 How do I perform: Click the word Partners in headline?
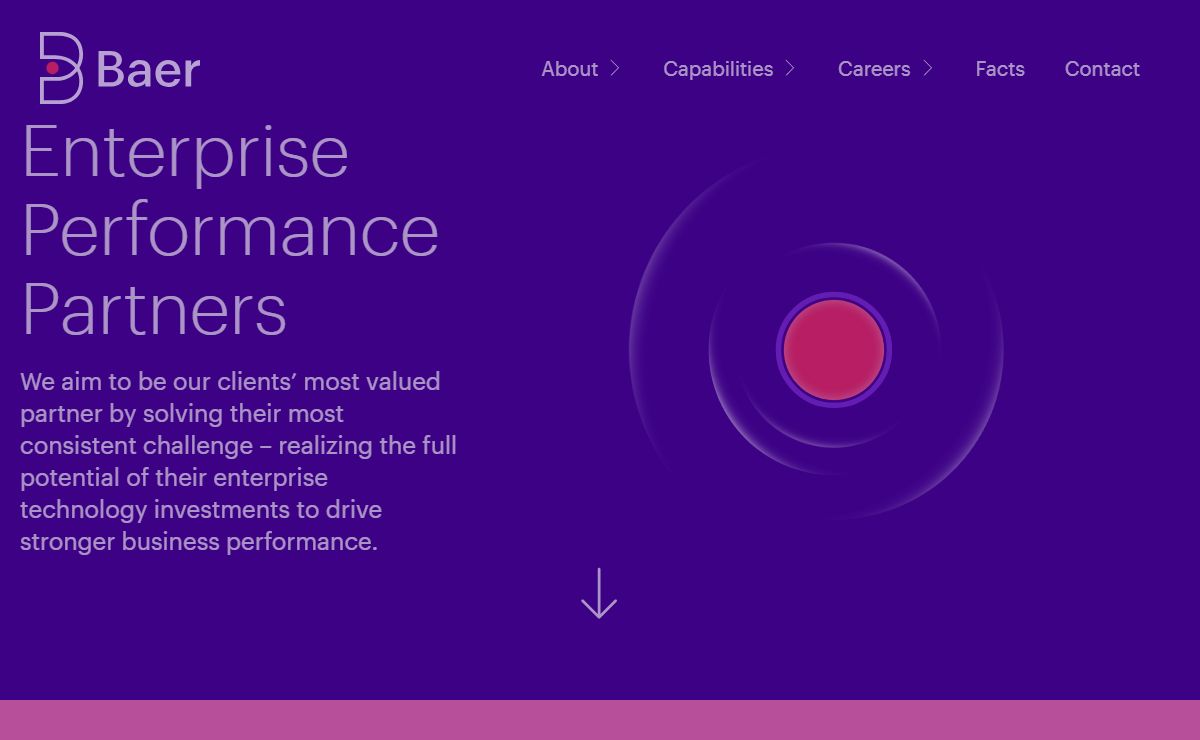pyautogui.click(x=154, y=310)
